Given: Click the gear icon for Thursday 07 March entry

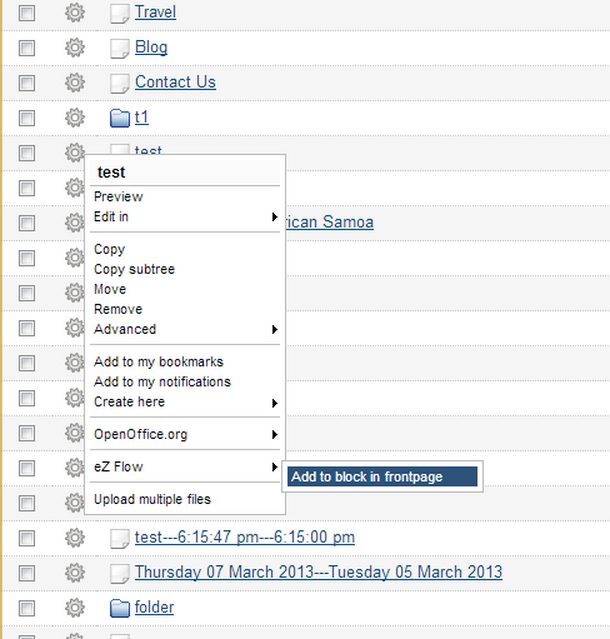Looking at the screenshot, I should coord(74,572).
